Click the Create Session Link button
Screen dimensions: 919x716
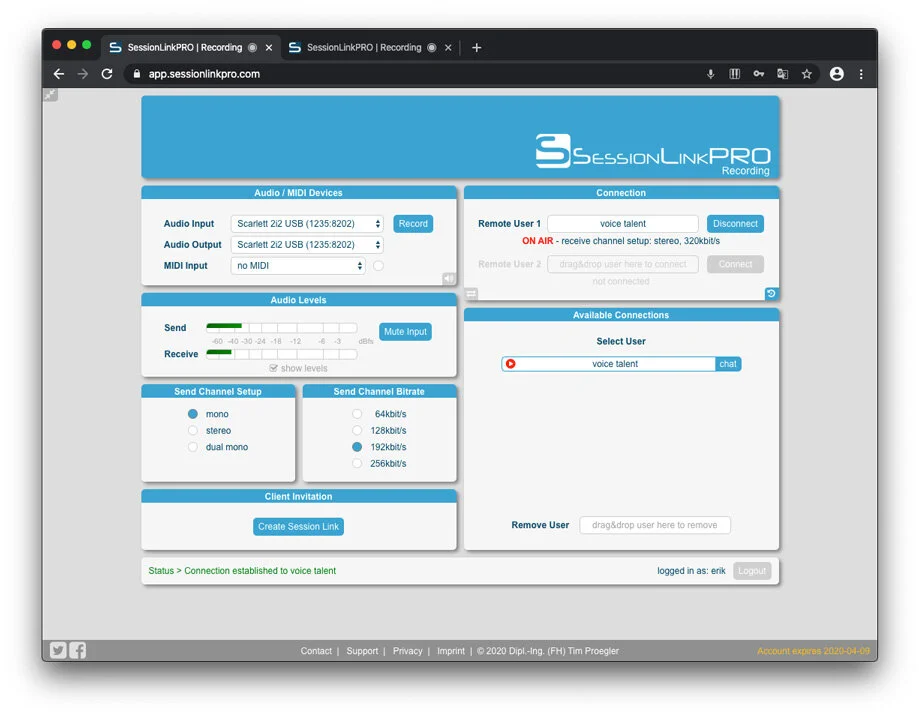point(298,526)
